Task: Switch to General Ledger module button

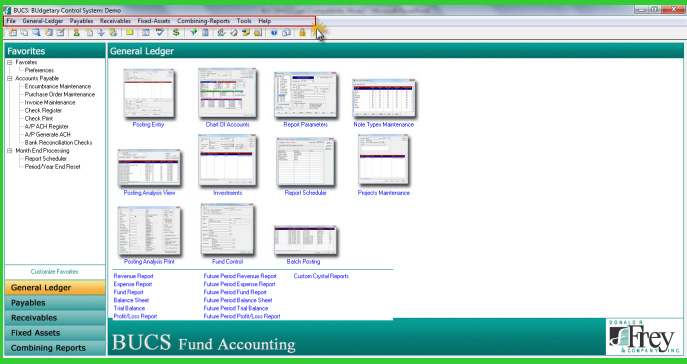Action: (x=55, y=288)
